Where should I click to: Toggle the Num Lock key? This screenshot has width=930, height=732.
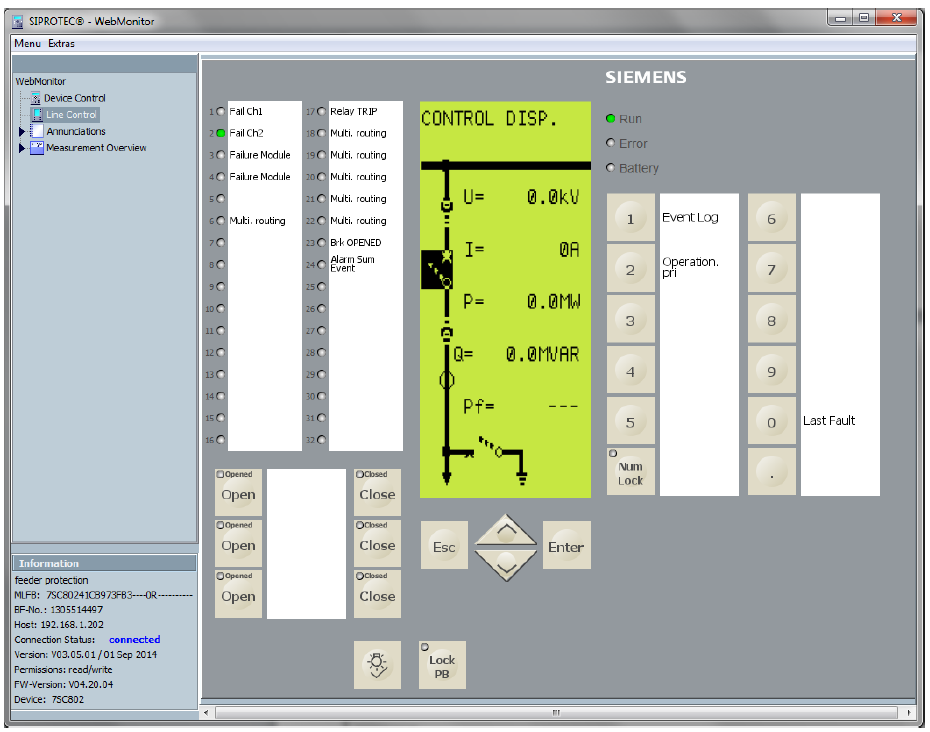(x=630, y=471)
